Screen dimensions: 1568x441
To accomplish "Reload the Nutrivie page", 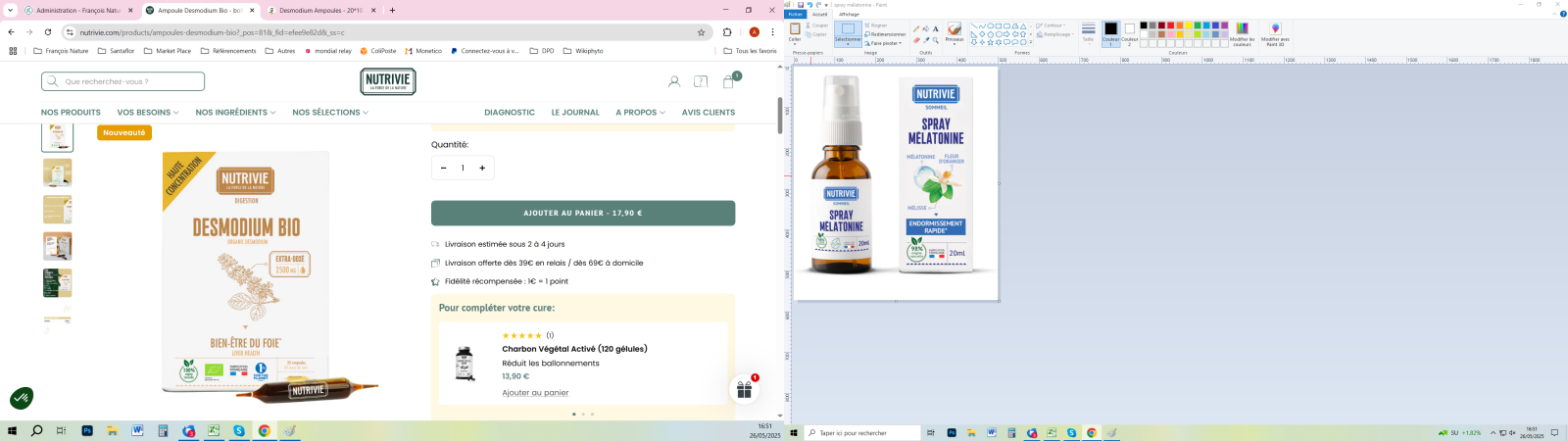I will point(47,31).
